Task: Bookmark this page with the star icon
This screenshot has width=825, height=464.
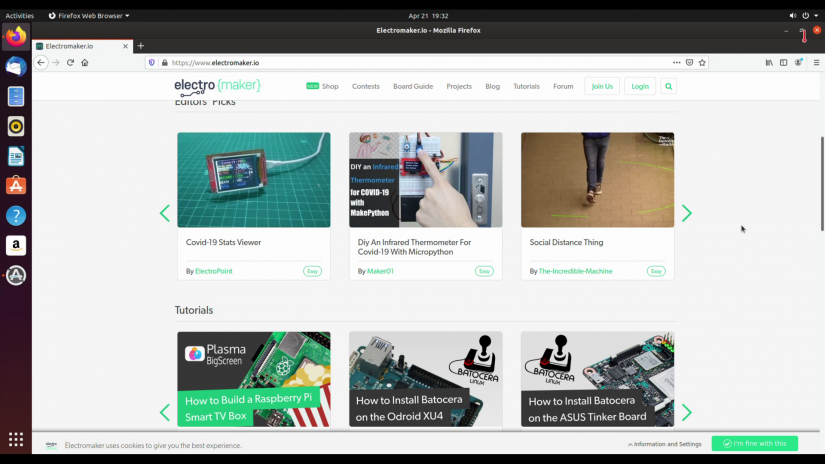Action: point(703,62)
